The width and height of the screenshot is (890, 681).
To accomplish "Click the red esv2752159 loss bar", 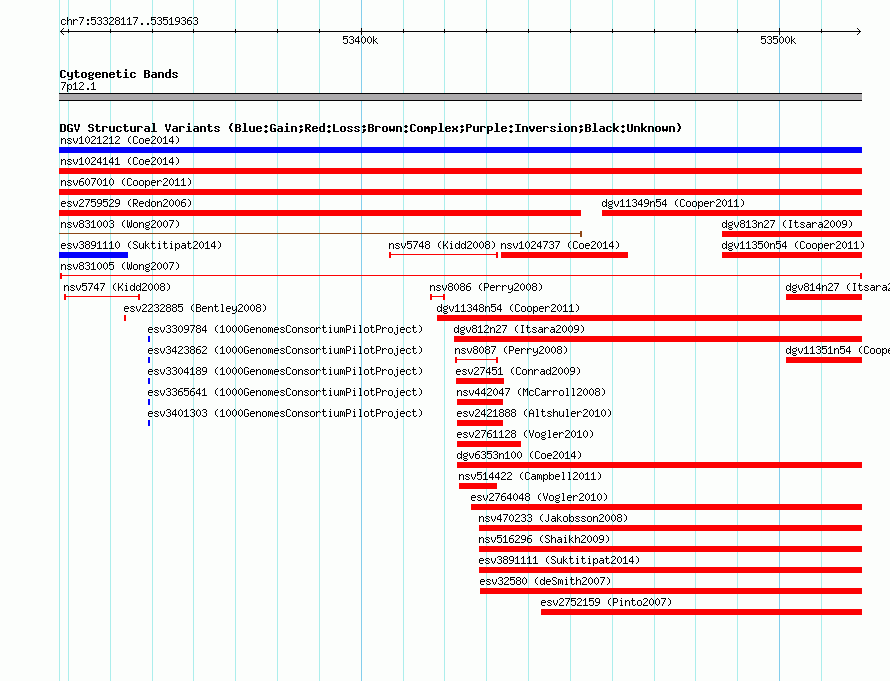I will click(702, 612).
